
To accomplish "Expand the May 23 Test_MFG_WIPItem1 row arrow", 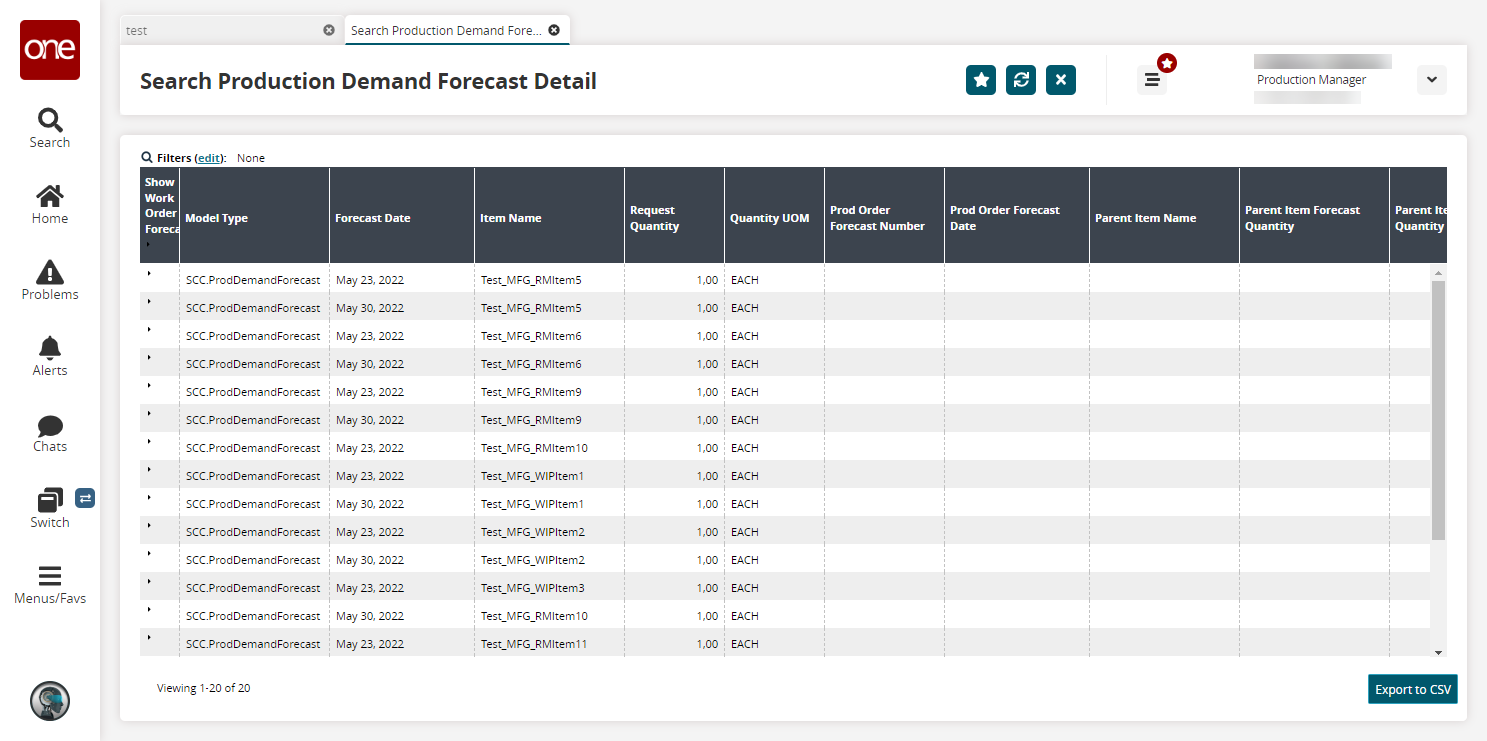I will pyautogui.click(x=149, y=469).
